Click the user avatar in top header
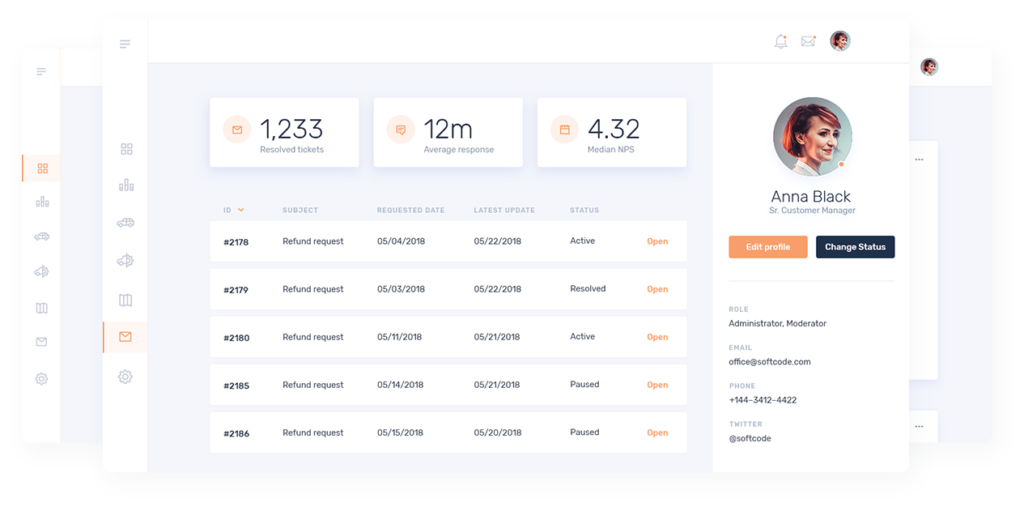The width and height of the screenshot is (1024, 507). tap(840, 41)
